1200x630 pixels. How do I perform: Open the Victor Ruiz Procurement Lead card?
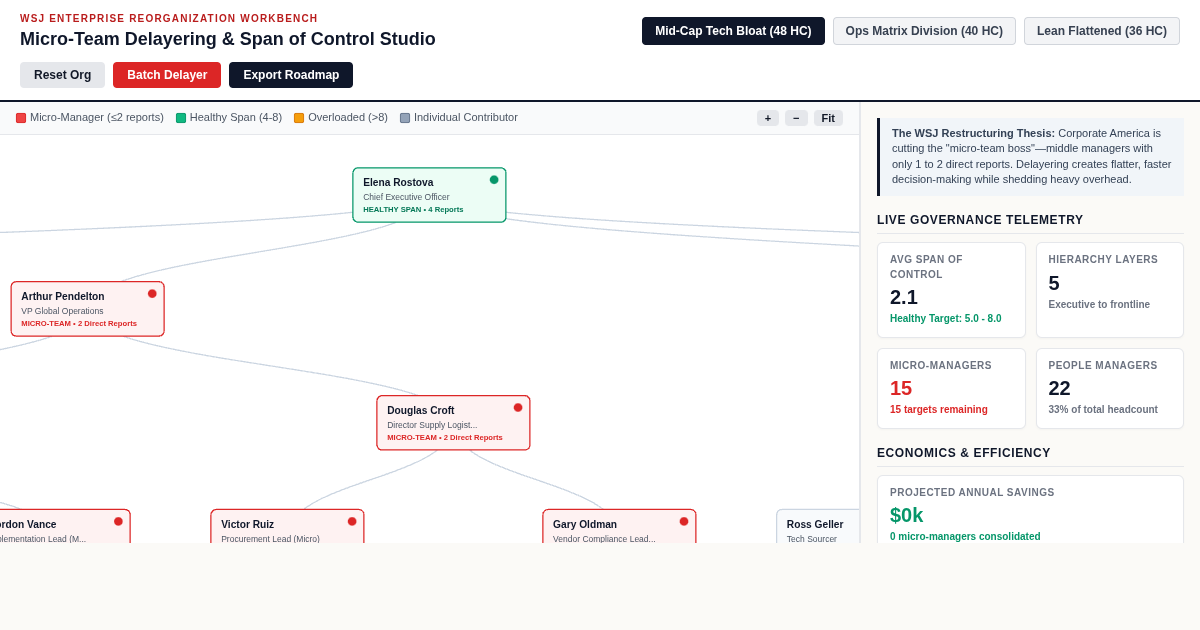click(x=287, y=527)
